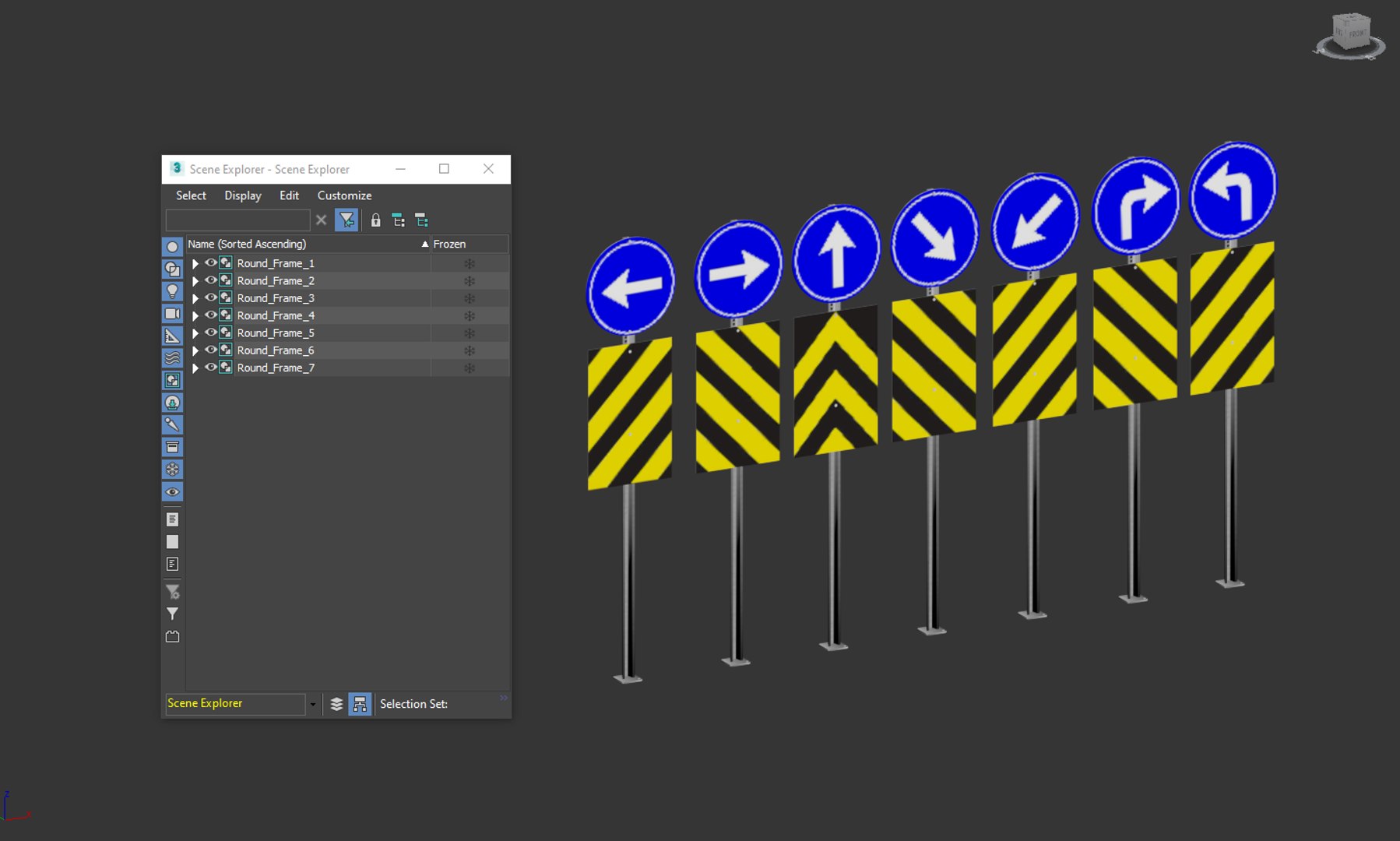Expand the Round_Frame_2 tree node

195,281
